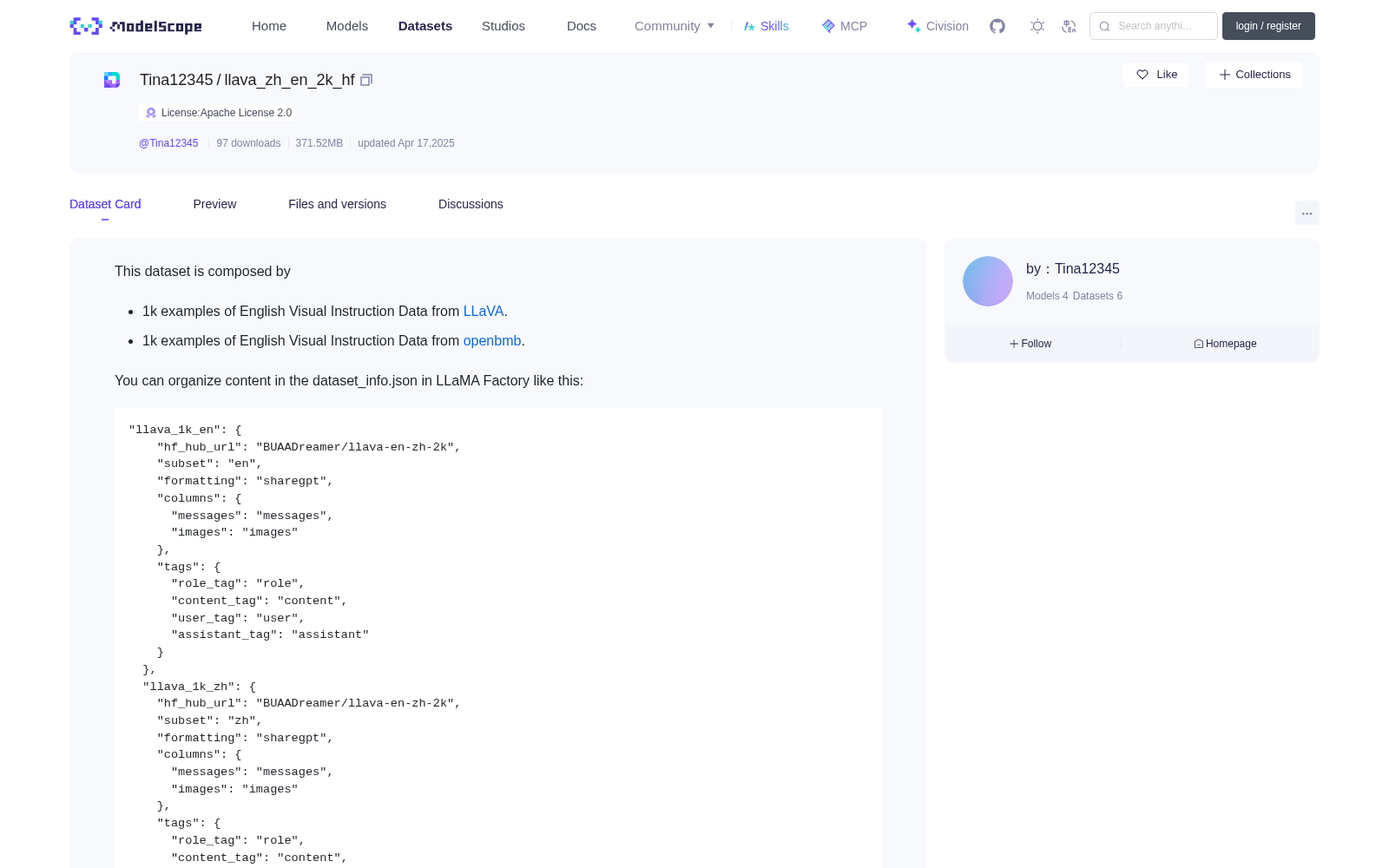
Task: Copy dataset name with the copy icon
Action: pyautogui.click(x=366, y=80)
